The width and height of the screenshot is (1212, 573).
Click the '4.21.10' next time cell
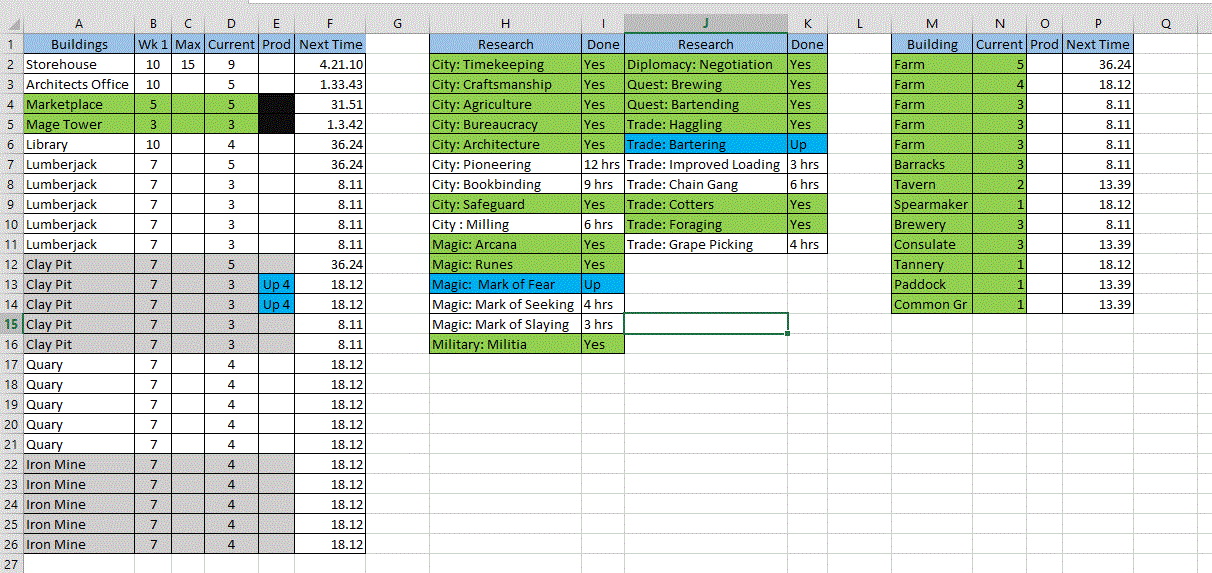[330, 64]
